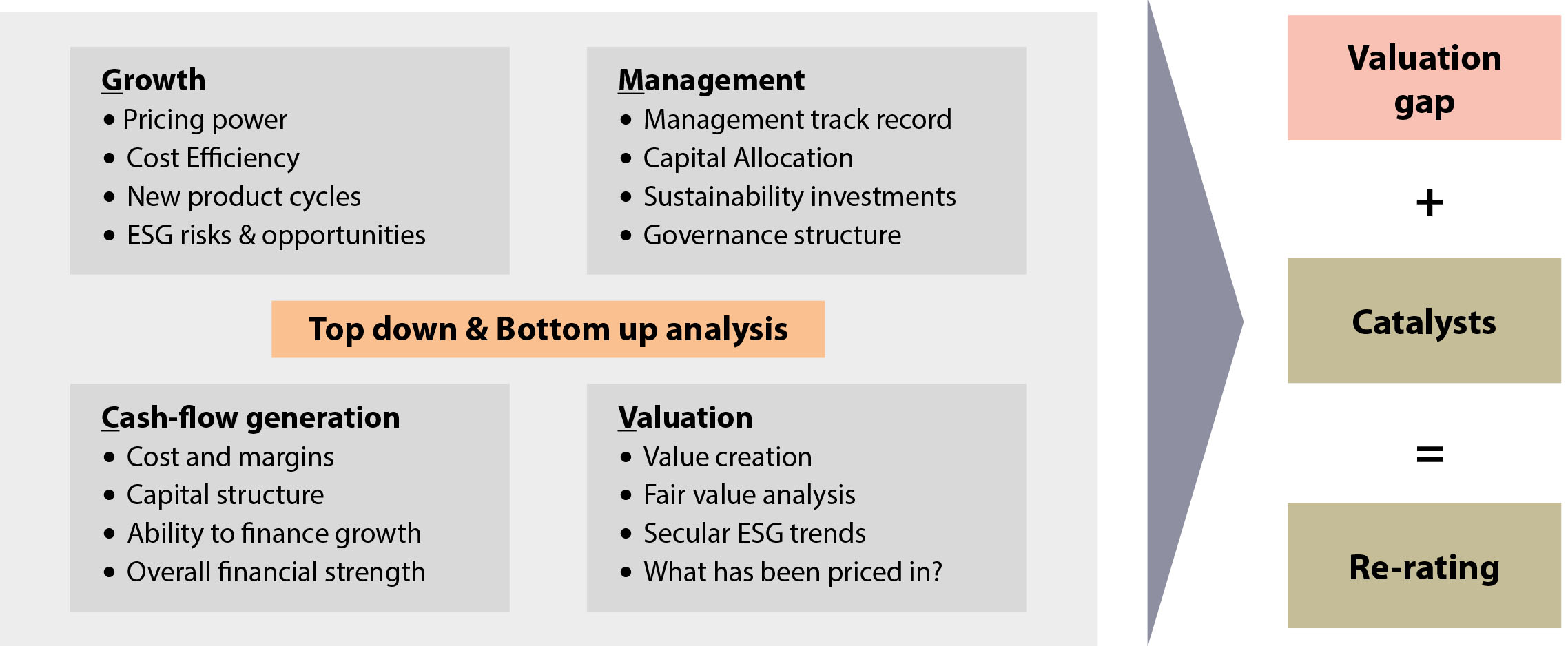
Task: Click the Top down & Bottom up analysis banner
Action: tap(548, 329)
